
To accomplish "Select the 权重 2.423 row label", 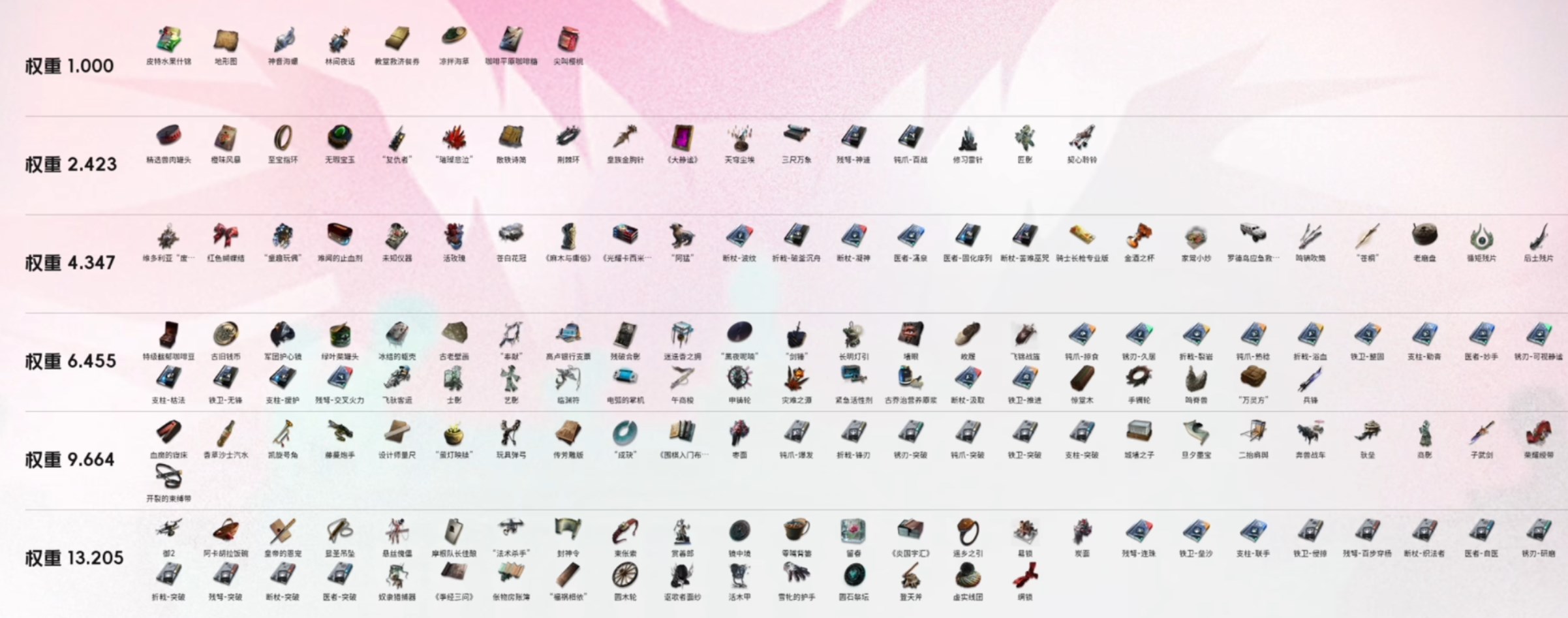I will 71,164.
